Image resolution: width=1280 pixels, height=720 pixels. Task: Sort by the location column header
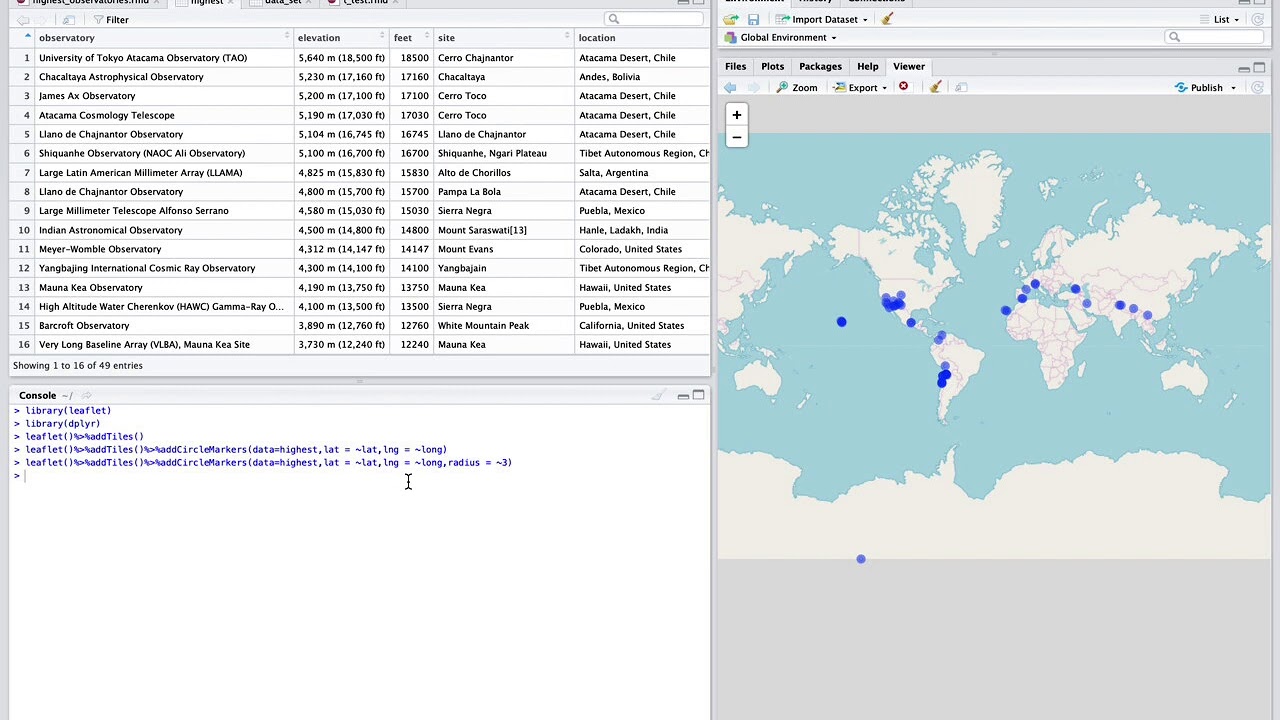coord(642,38)
